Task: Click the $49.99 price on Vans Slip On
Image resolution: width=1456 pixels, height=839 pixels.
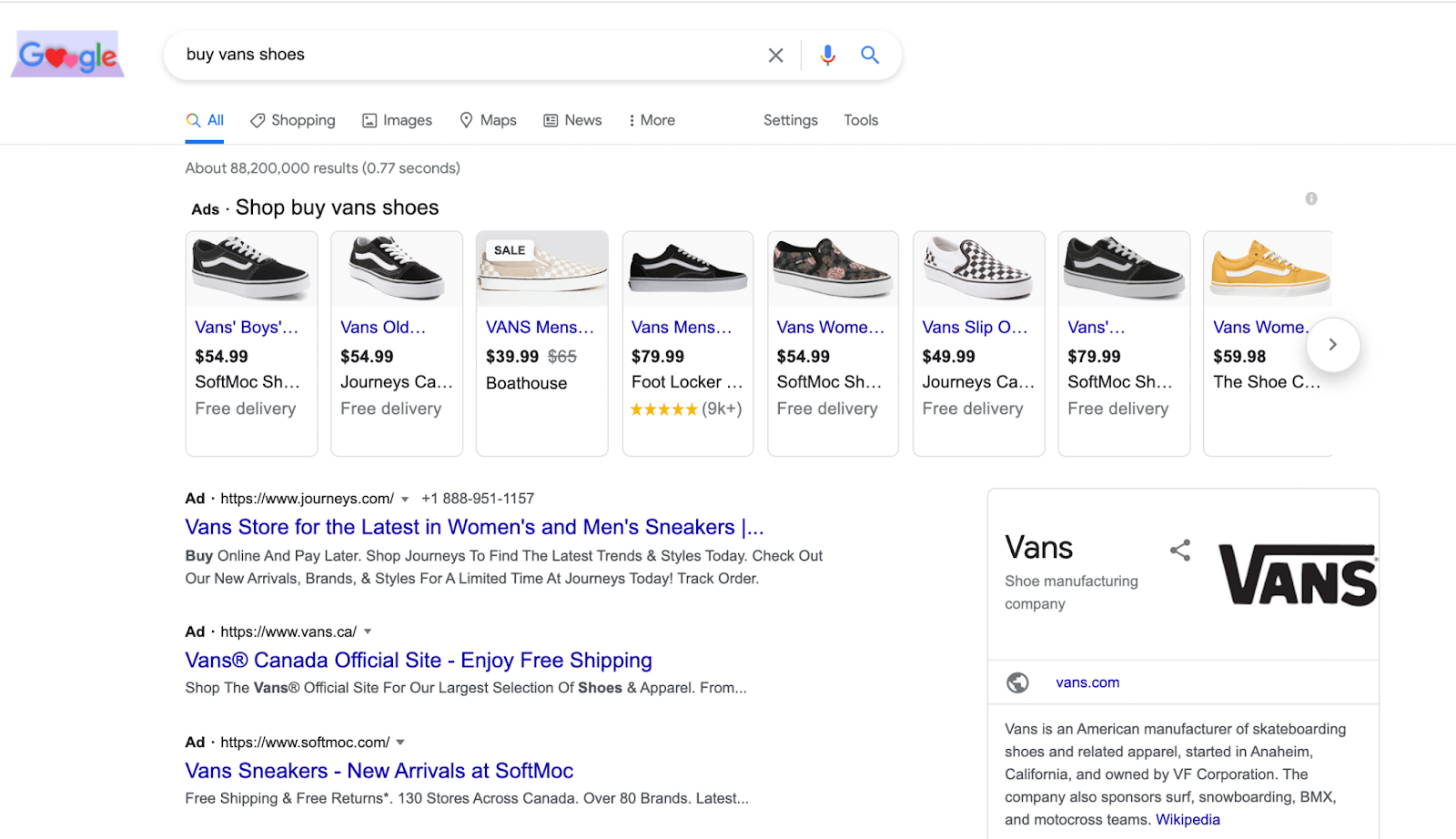Action: (948, 357)
